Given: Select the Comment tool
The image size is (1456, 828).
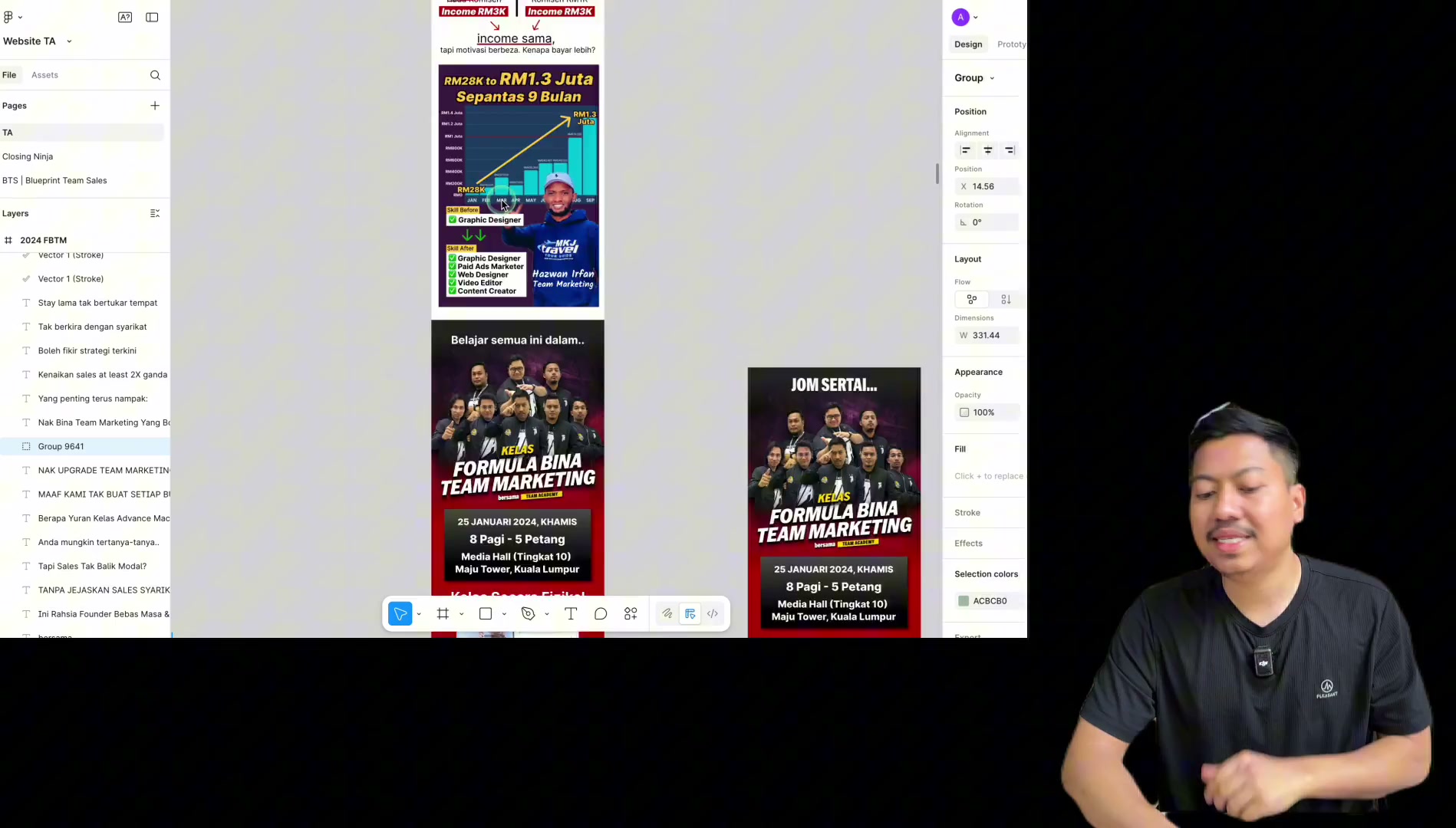Looking at the screenshot, I should (601, 614).
